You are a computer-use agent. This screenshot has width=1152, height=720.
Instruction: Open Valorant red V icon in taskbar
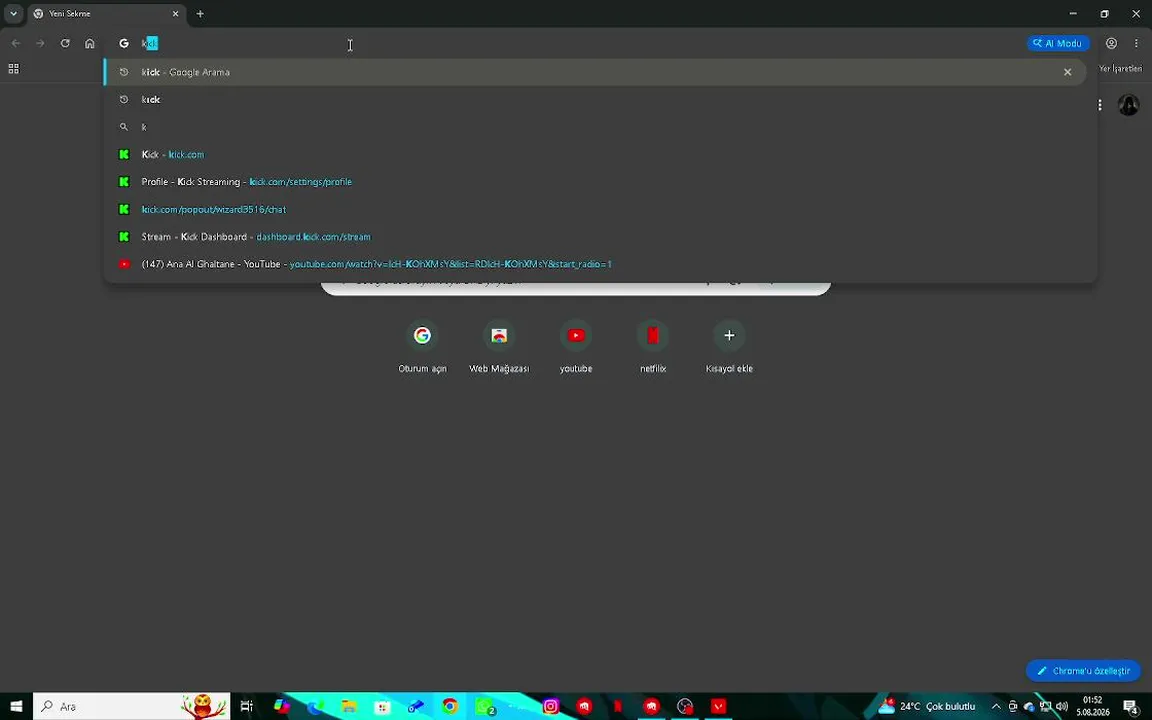(x=718, y=706)
